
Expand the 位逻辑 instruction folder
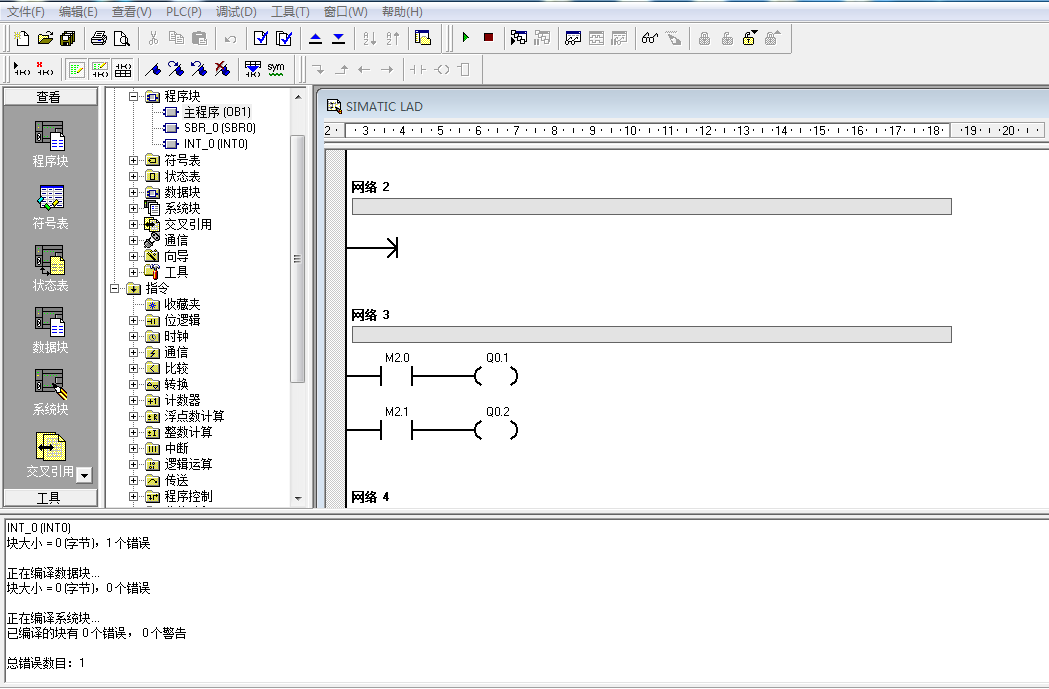(x=134, y=320)
